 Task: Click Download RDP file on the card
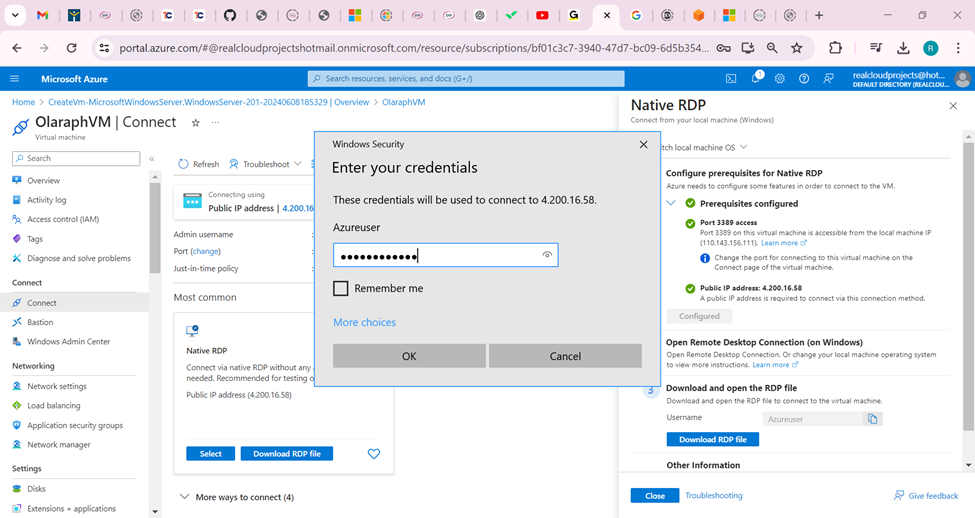pyautogui.click(x=287, y=454)
